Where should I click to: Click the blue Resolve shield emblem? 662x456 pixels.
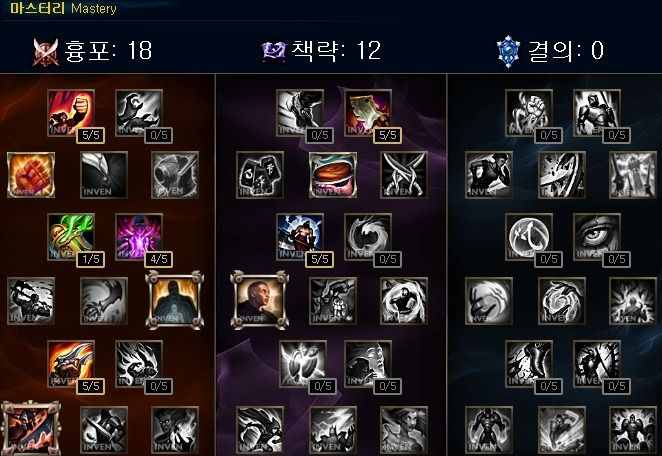509,52
